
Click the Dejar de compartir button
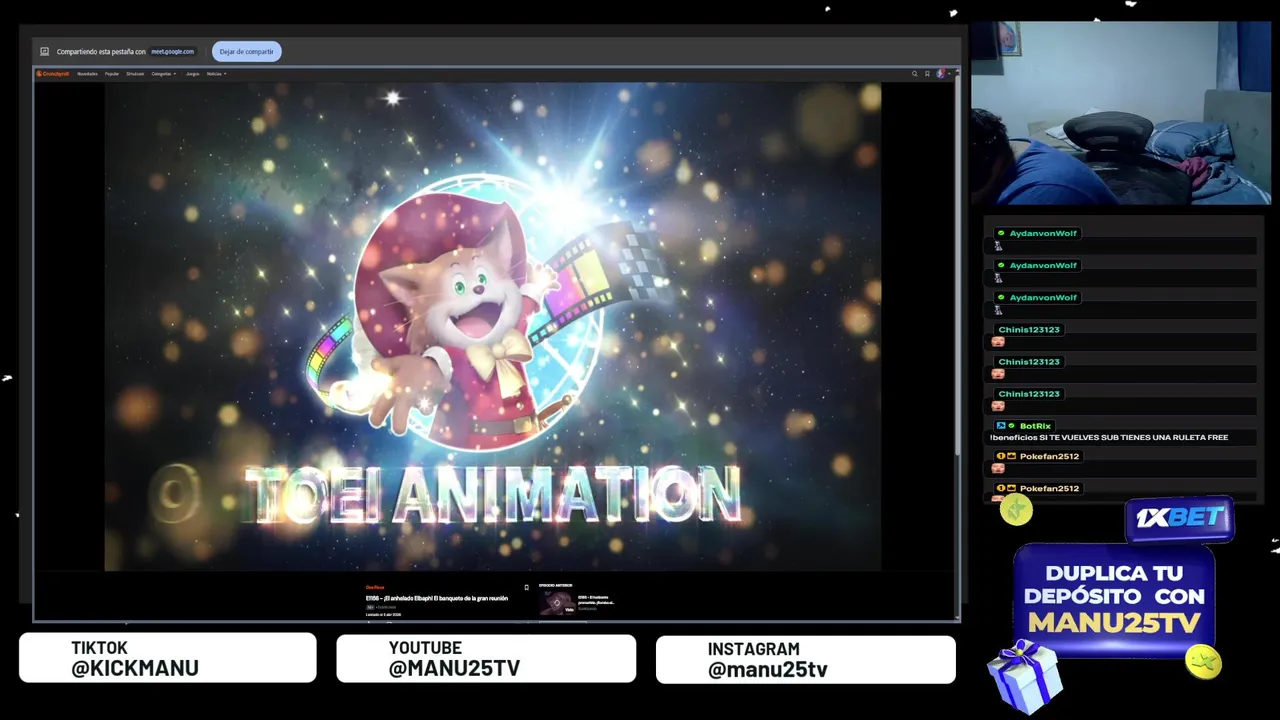246,52
